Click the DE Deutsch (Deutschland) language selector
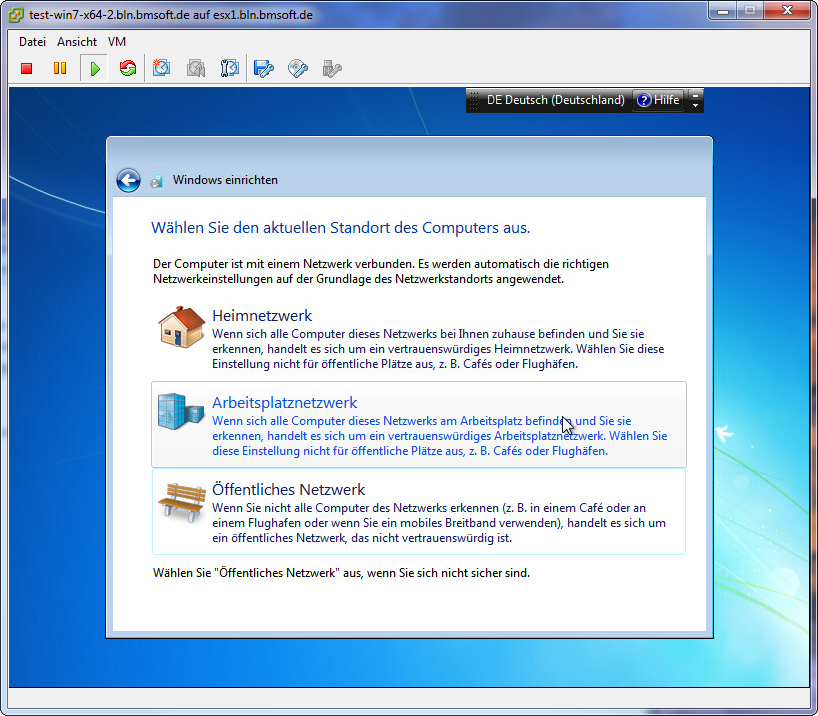Screen dimensions: 818x716 click(x=556, y=100)
